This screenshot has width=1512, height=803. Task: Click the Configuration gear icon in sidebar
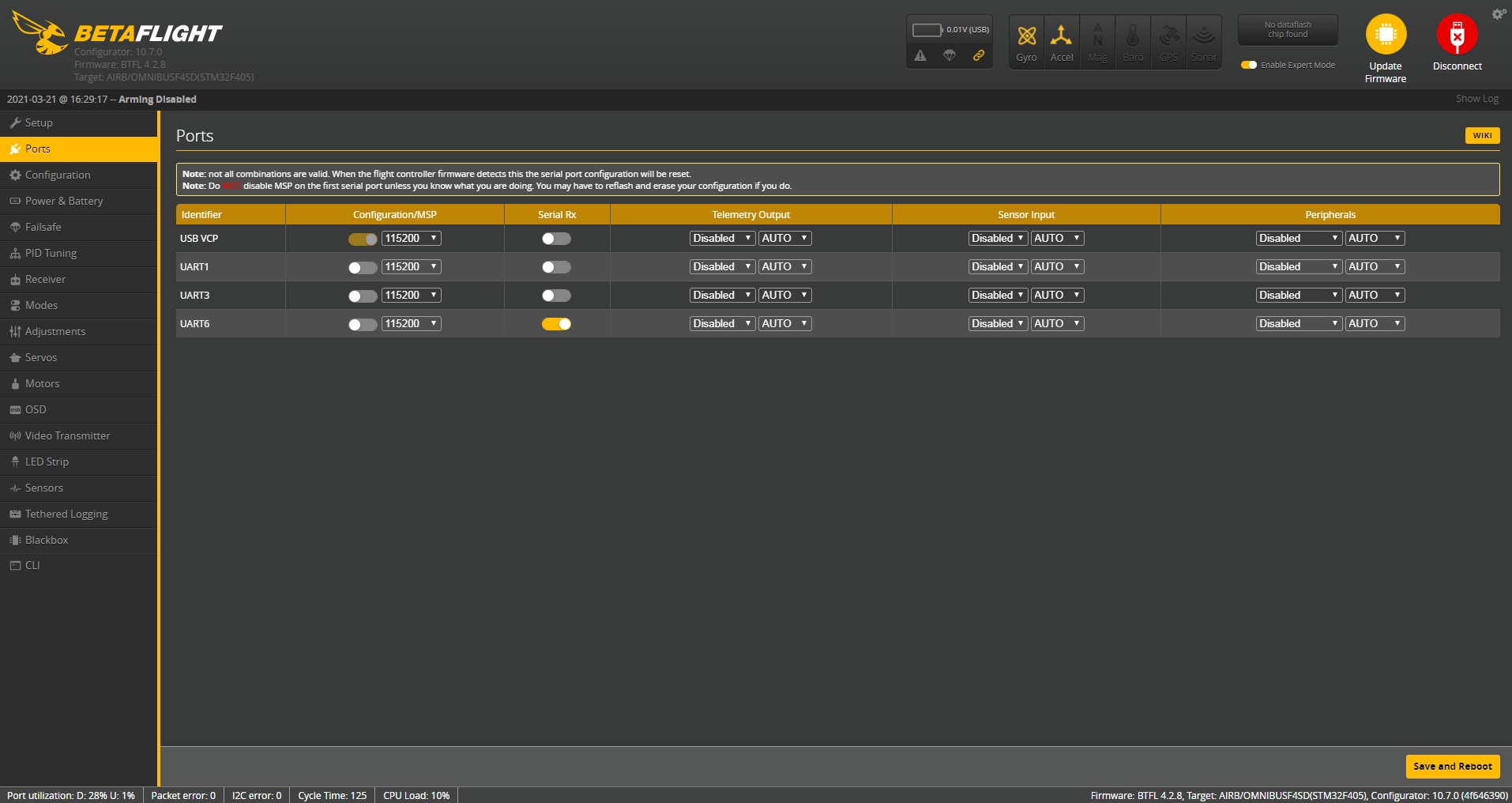(15, 175)
